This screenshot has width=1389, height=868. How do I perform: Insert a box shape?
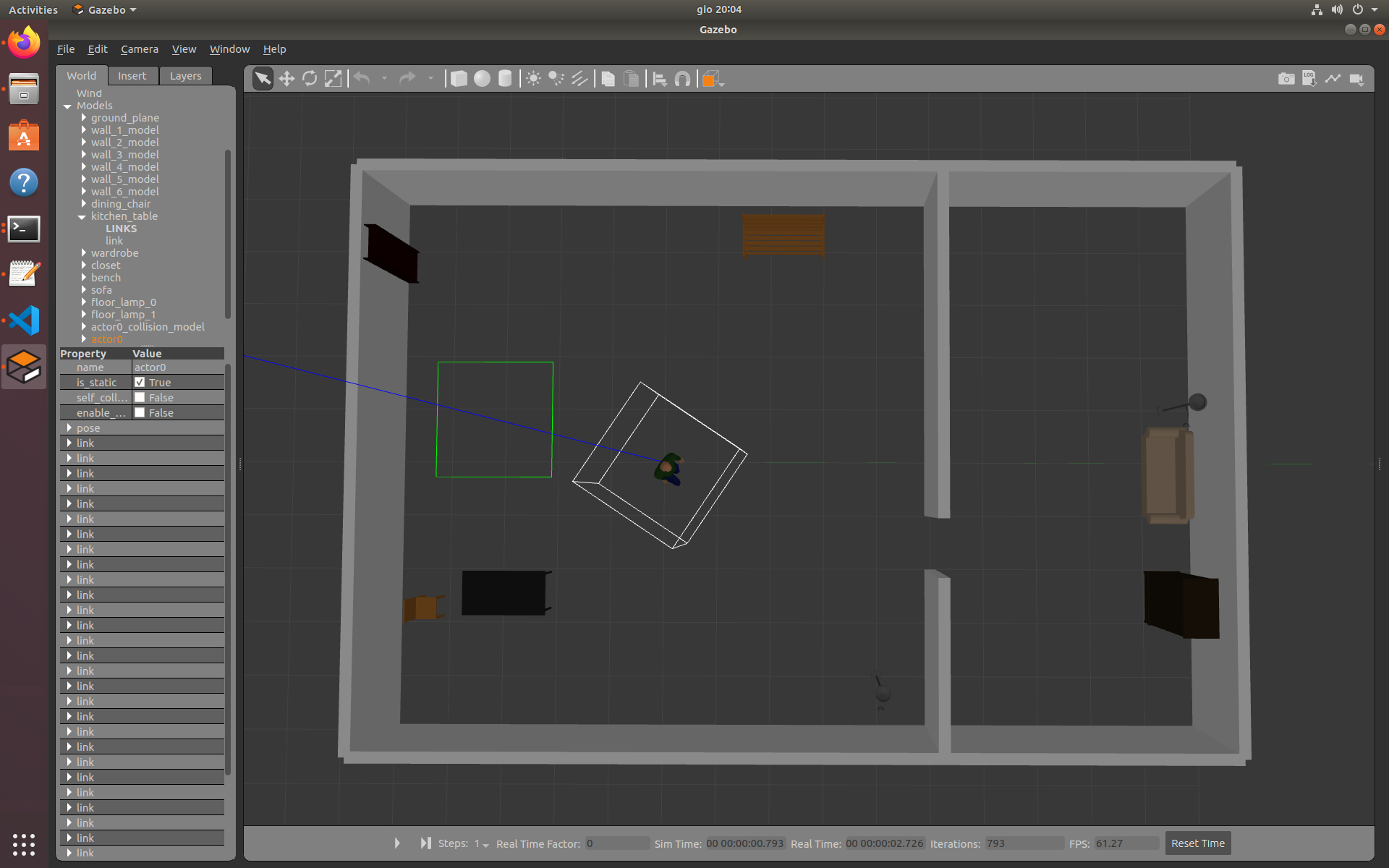coord(459,79)
